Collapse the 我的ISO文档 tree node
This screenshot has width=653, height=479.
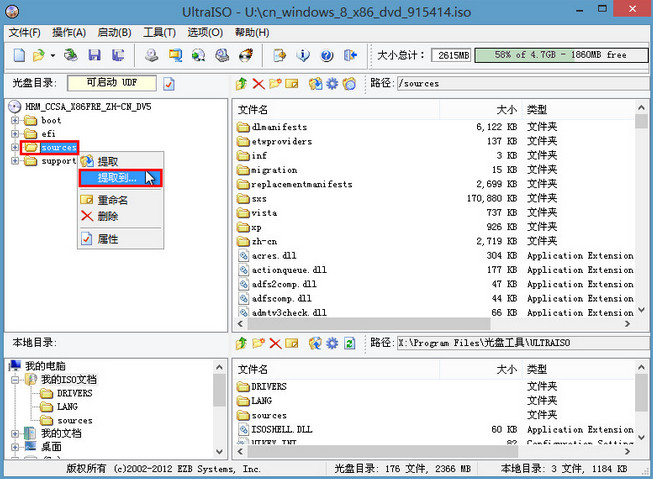pyautogui.click(x=15, y=380)
